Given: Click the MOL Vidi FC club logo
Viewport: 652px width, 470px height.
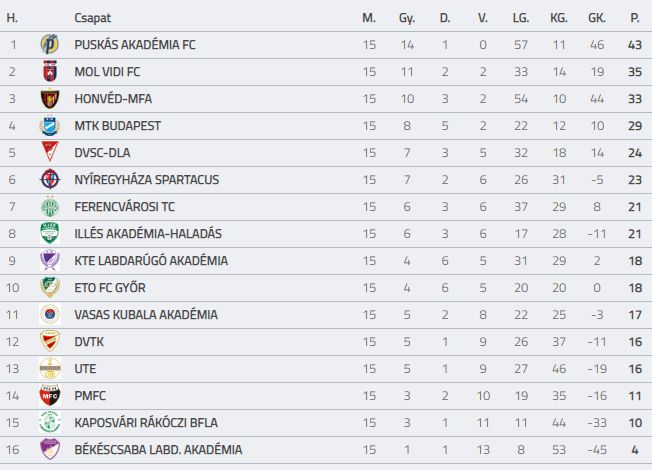Looking at the screenshot, I should point(50,72).
